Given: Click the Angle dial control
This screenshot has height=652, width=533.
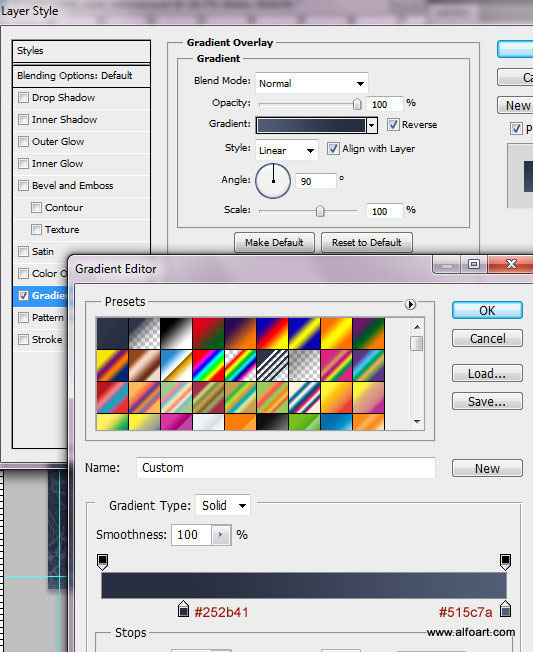Looking at the screenshot, I should coord(273,181).
